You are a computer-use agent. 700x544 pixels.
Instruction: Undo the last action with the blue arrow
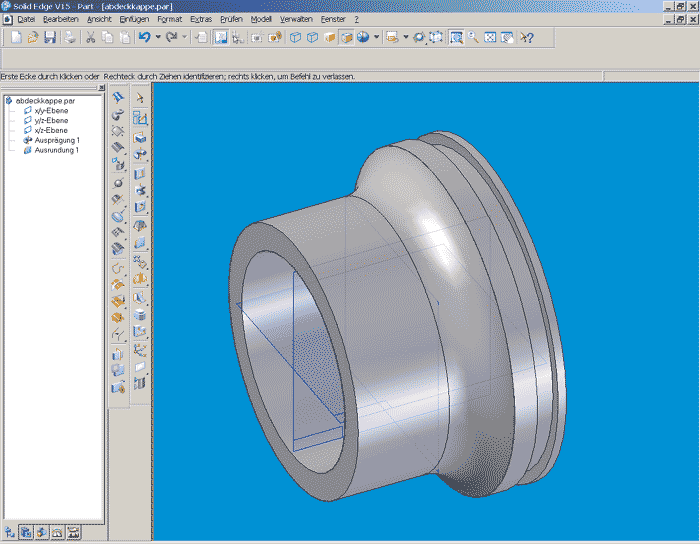click(145, 37)
